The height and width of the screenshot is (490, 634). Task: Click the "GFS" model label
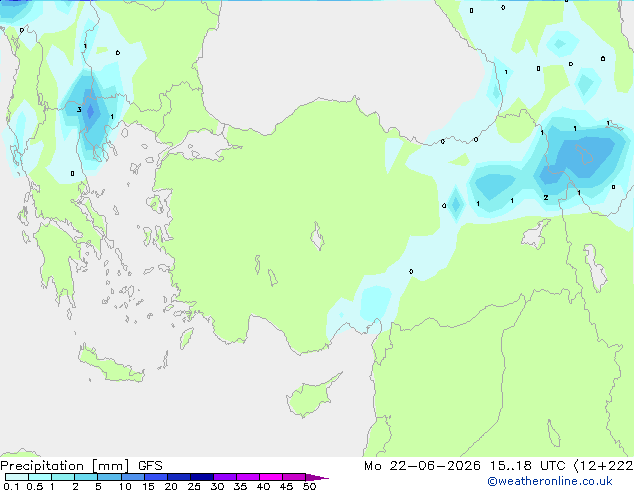150,466
